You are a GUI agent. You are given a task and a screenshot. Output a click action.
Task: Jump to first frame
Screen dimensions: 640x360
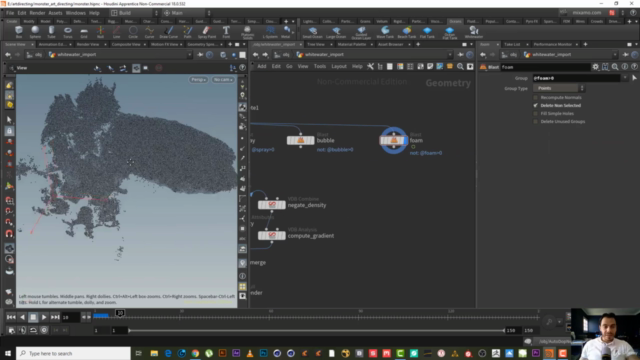(x=11, y=317)
